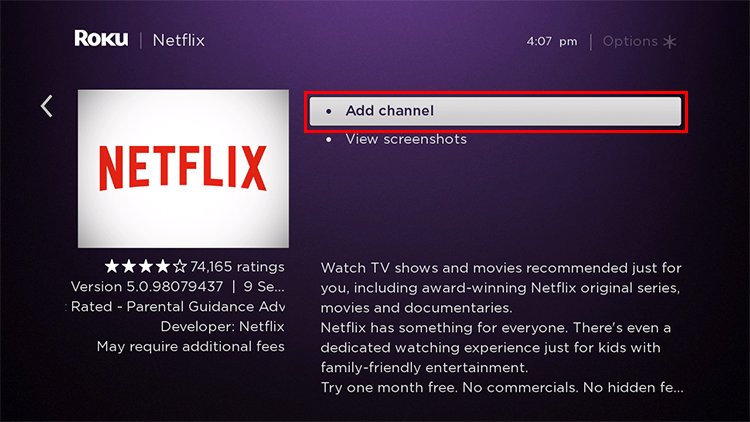Select the Add channel button
This screenshot has width=750, height=422.
tap(495, 111)
